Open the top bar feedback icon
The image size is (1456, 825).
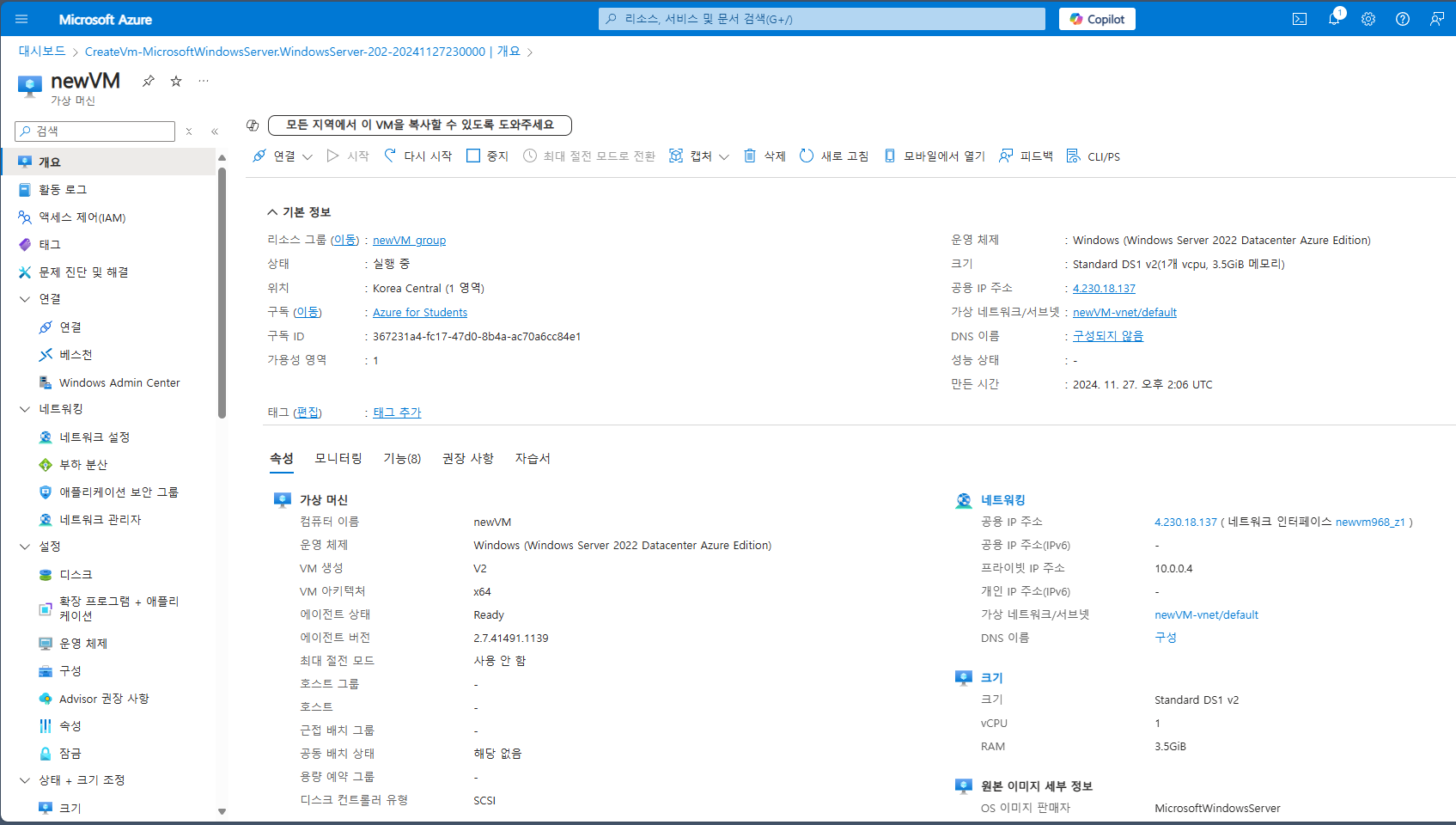[x=1437, y=19]
